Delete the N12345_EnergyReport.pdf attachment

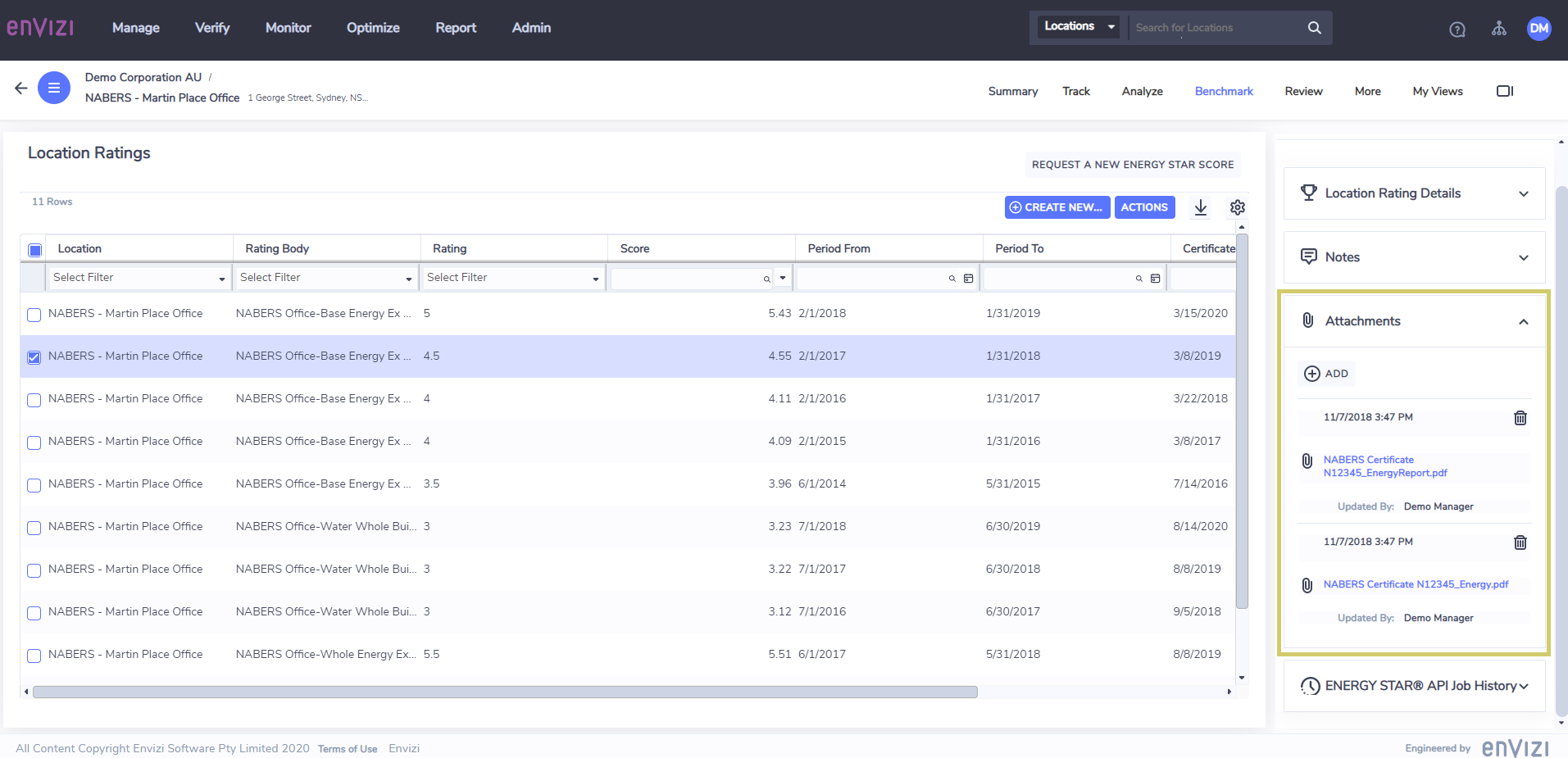(x=1520, y=418)
